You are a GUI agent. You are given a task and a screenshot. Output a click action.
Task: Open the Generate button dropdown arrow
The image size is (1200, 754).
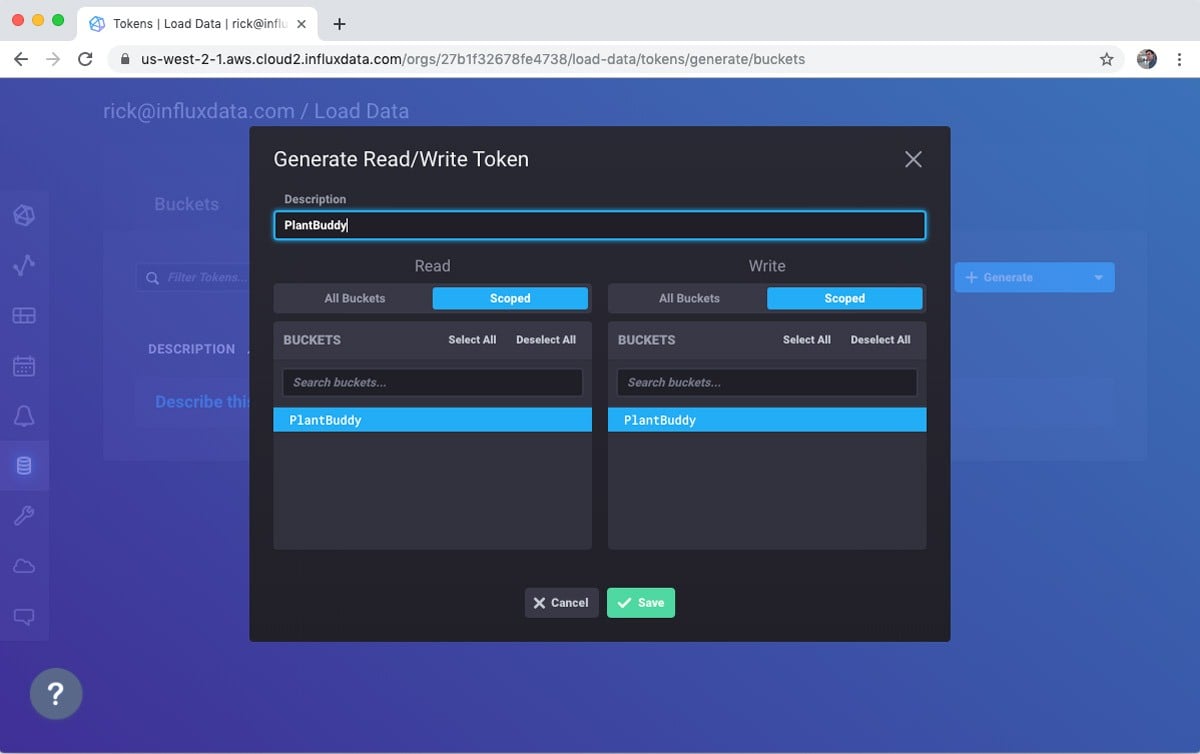coord(1098,277)
